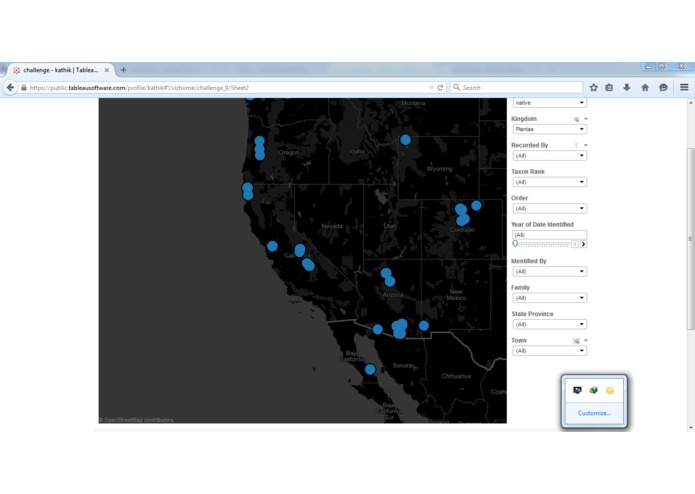Click the Customize... link in tray popup
695x494 pixels.
click(594, 413)
